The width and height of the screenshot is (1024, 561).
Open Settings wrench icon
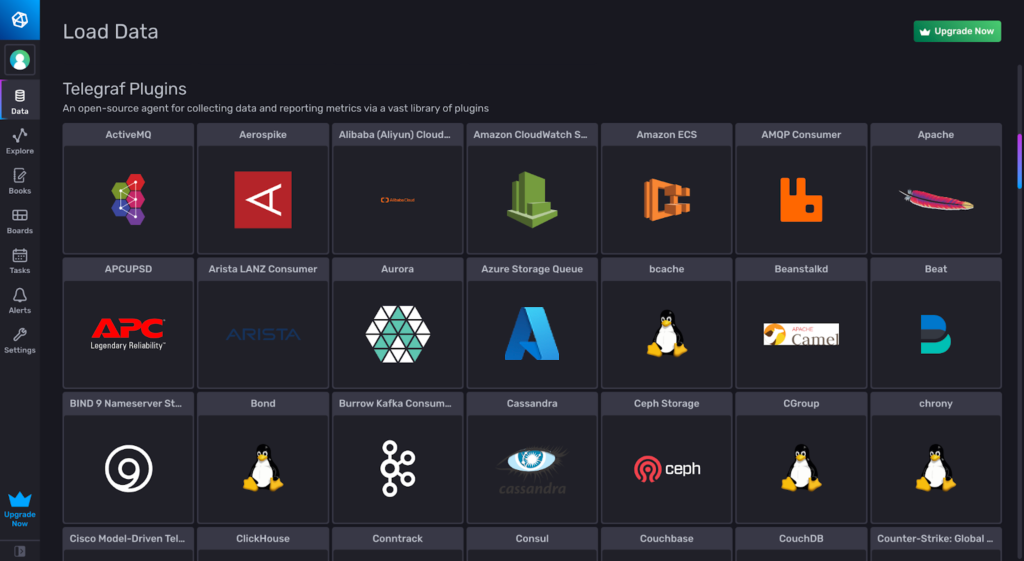20,340
